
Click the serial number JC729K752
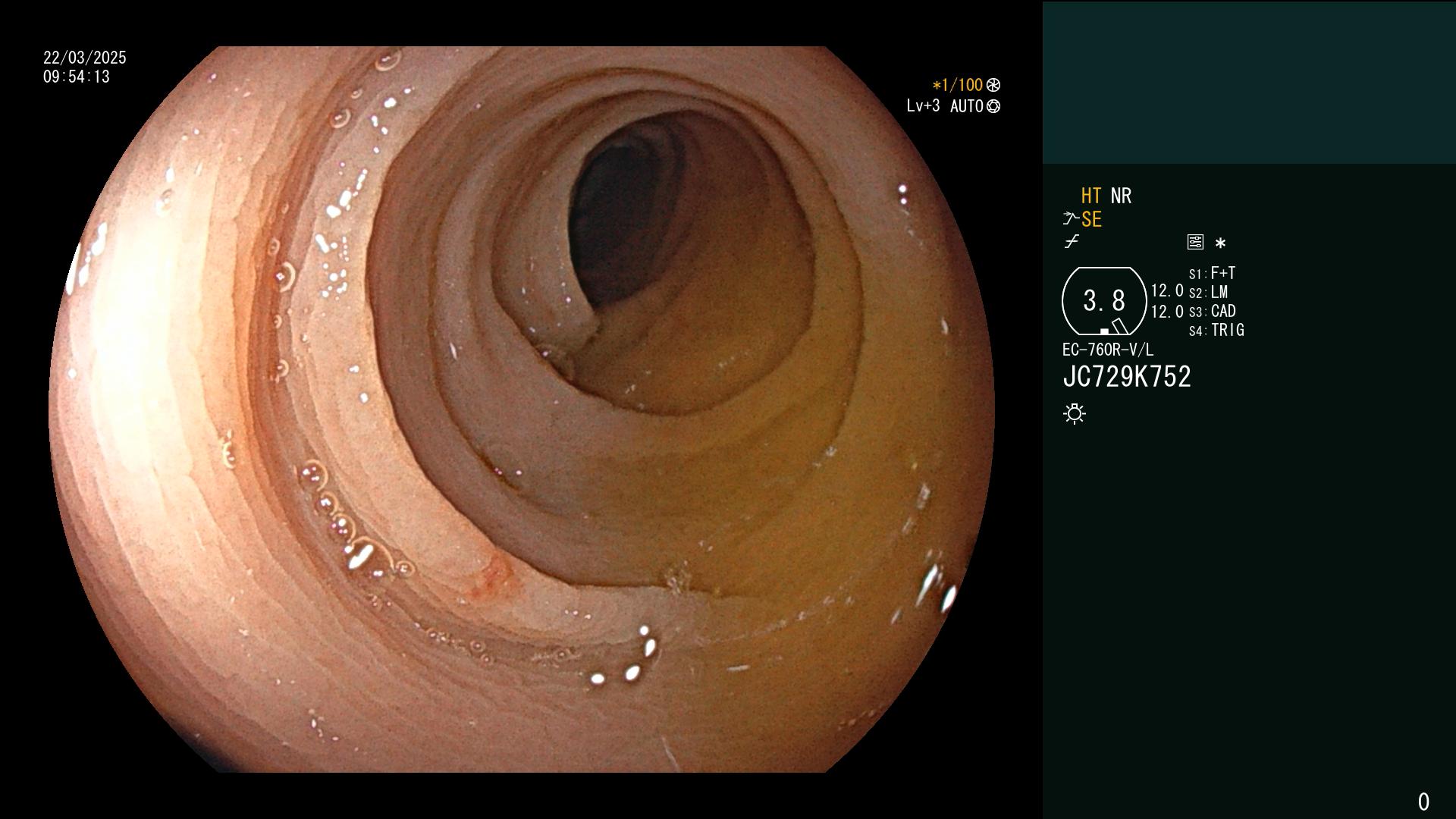pyautogui.click(x=1127, y=377)
